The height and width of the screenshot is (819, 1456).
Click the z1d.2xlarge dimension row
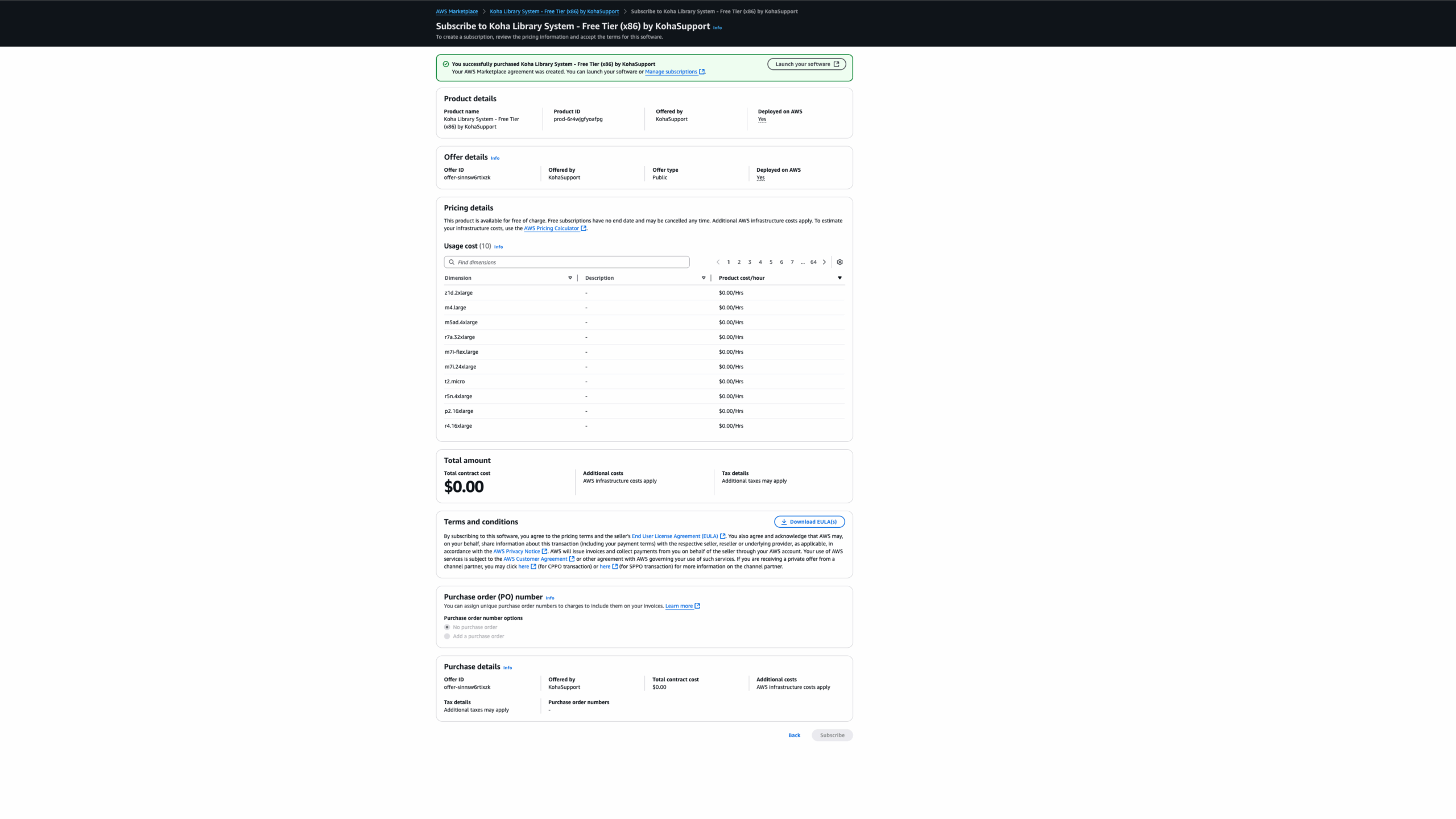[x=644, y=293]
